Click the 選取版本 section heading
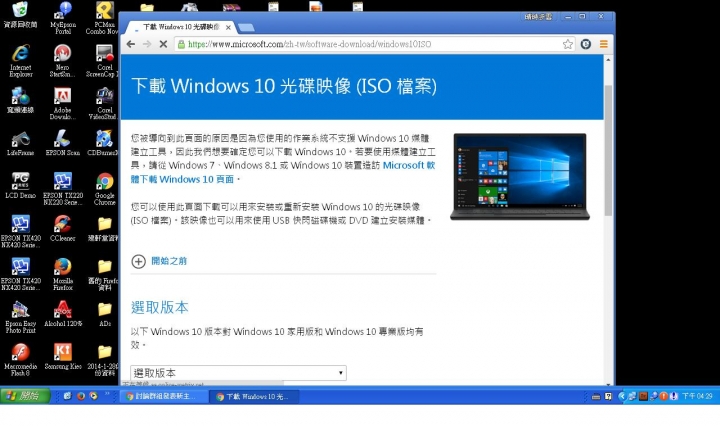Image resolution: width=720 pixels, height=426 pixels. pyautogui.click(x=159, y=307)
